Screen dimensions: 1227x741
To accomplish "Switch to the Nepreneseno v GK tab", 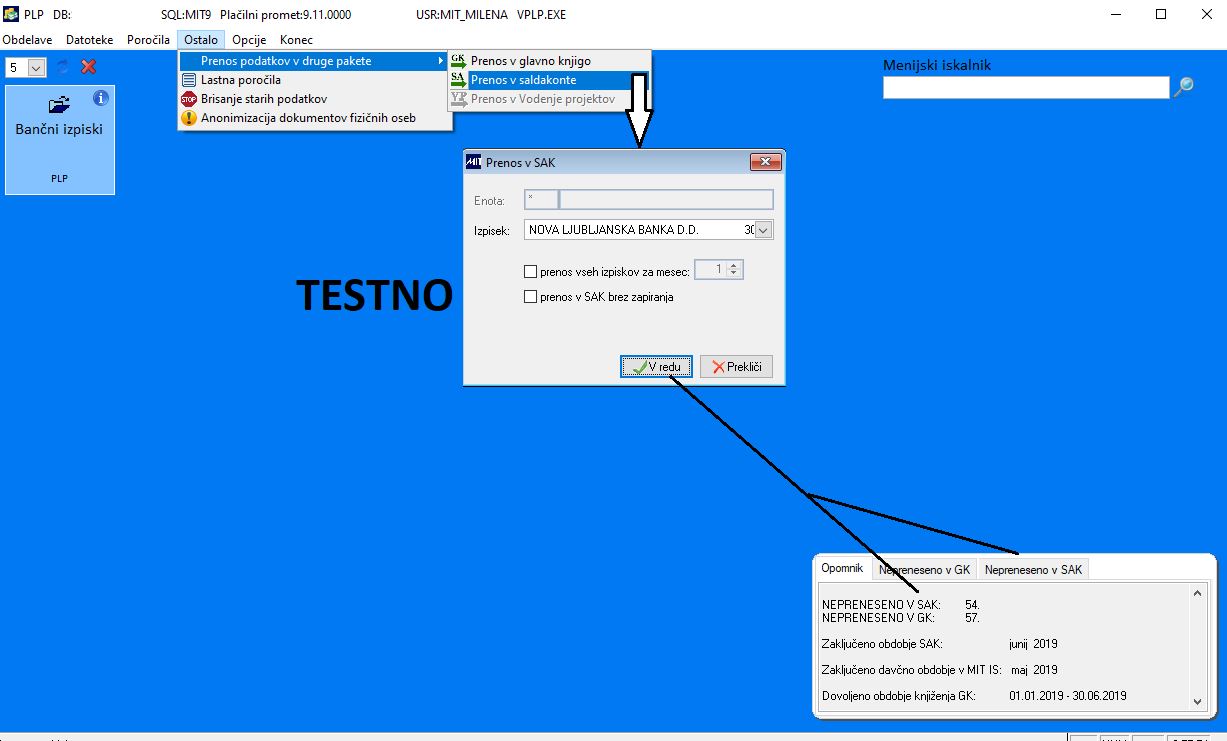I will tap(924, 569).
